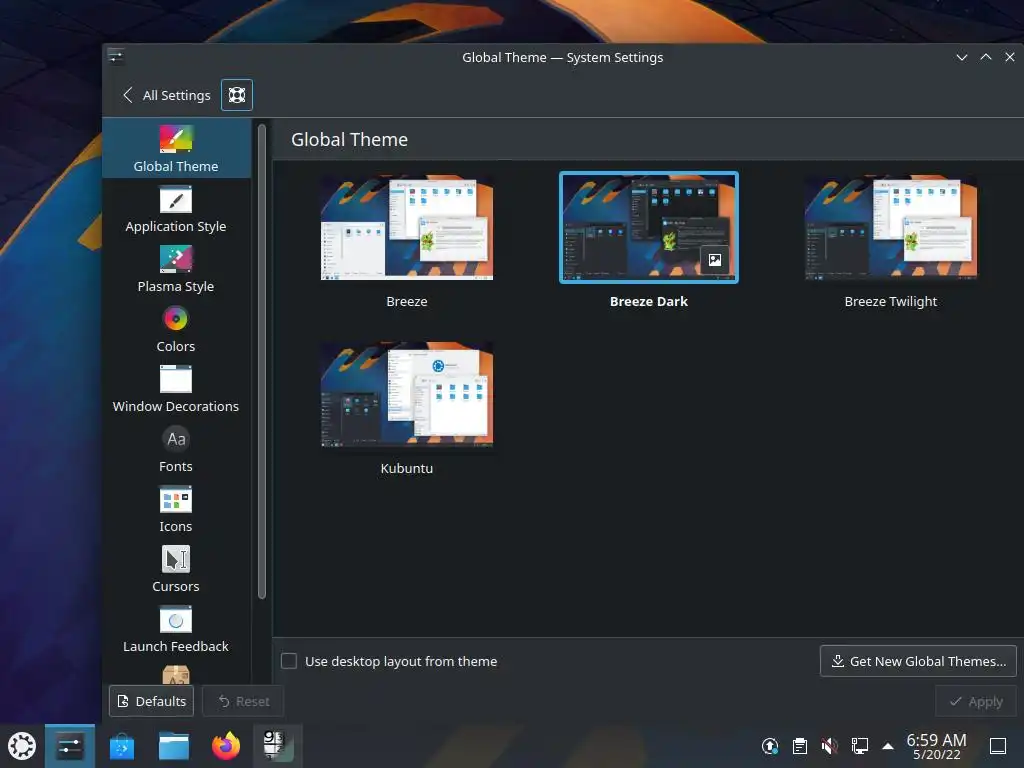Open Plasma Style settings

point(176,269)
